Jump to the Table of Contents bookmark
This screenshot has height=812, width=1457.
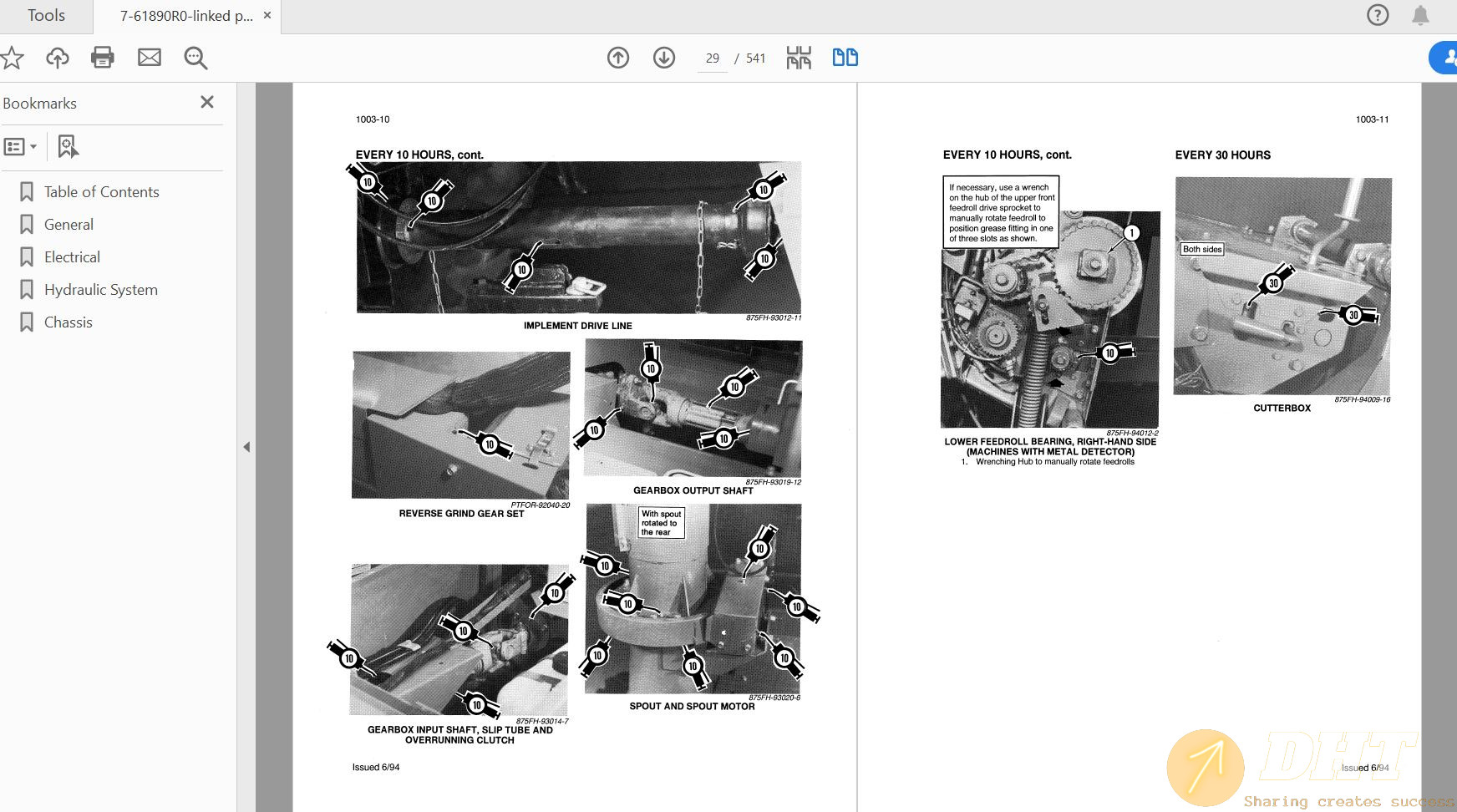tap(101, 192)
